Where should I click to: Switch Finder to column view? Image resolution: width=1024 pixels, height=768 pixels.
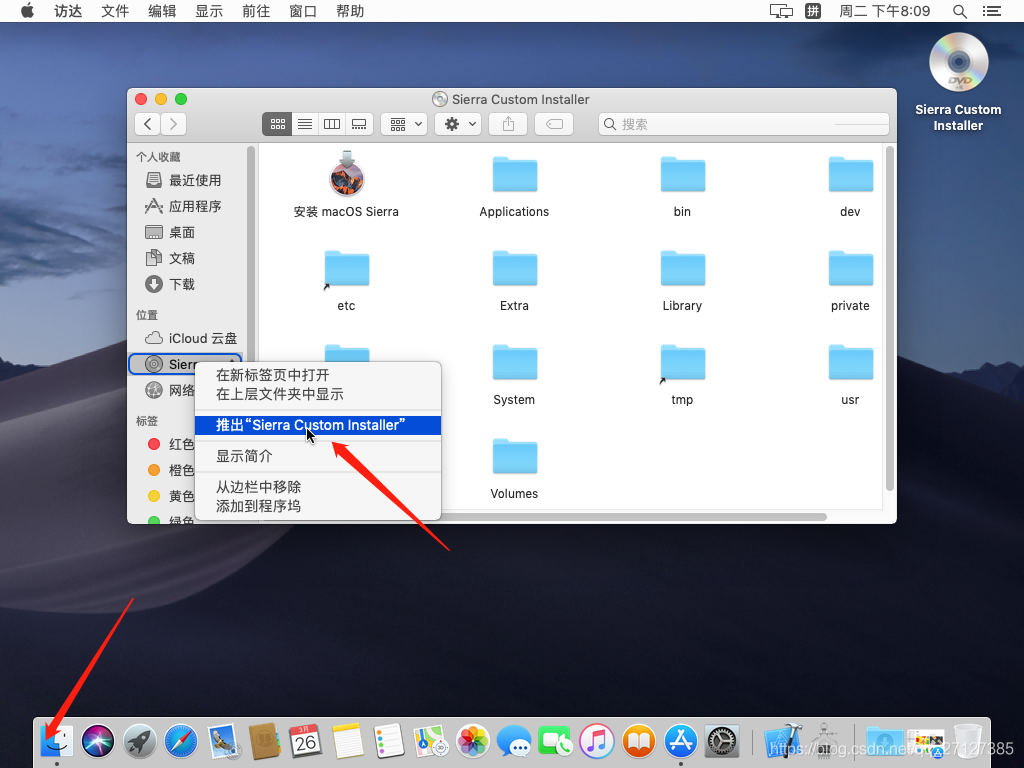coord(332,124)
